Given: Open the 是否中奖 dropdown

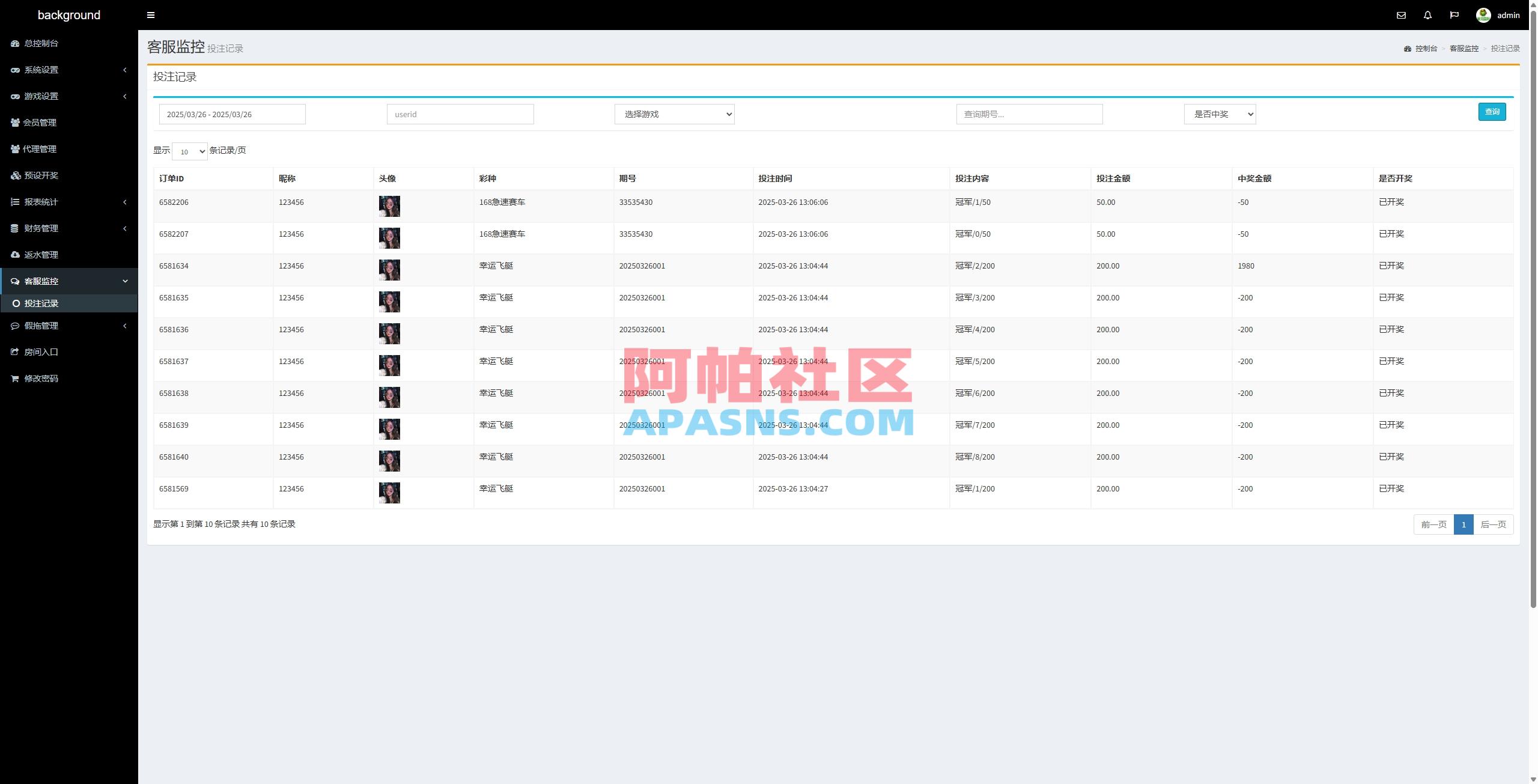Looking at the screenshot, I should pos(1220,114).
